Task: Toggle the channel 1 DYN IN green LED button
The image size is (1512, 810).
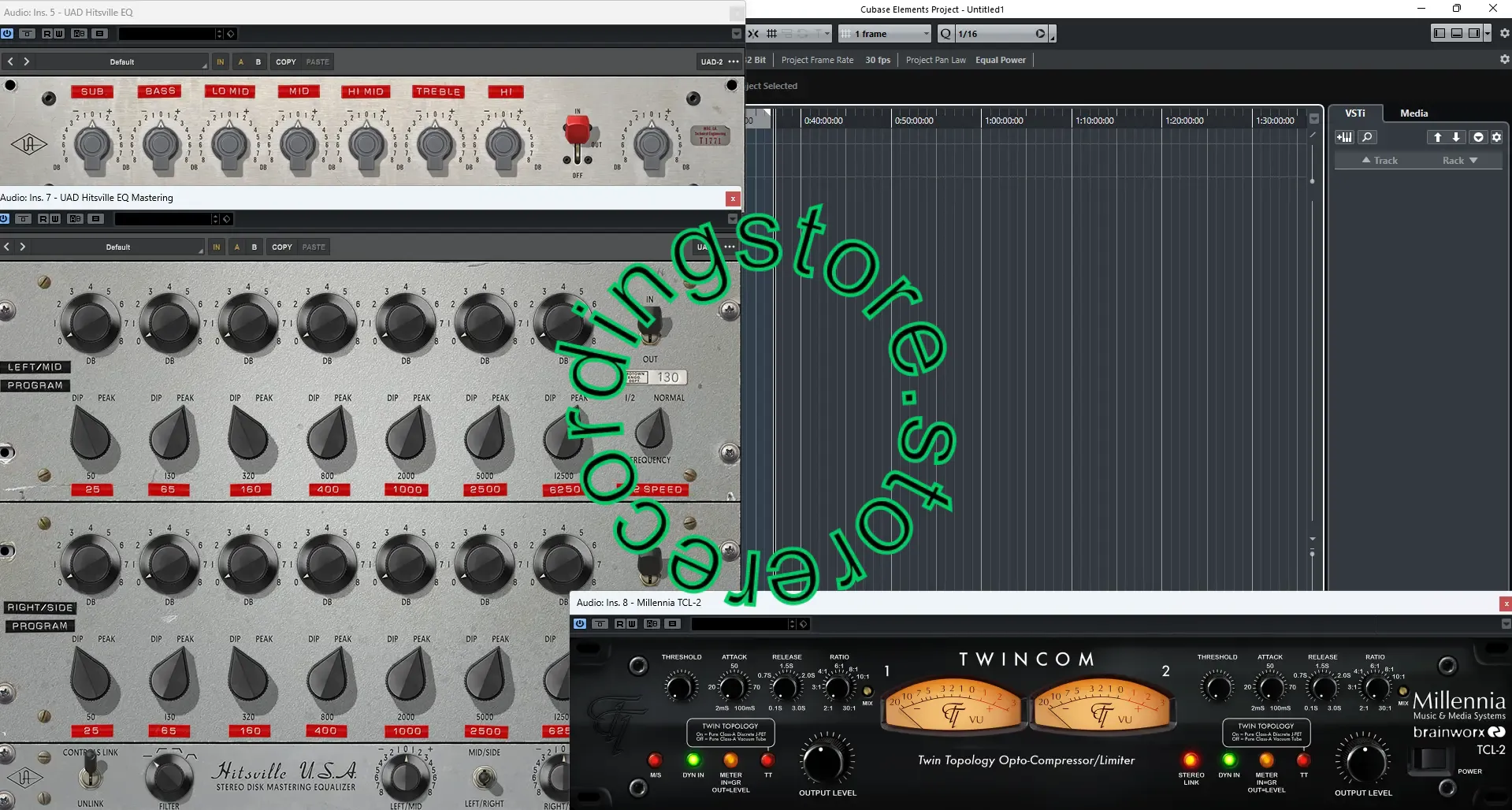Action: pyautogui.click(x=693, y=760)
